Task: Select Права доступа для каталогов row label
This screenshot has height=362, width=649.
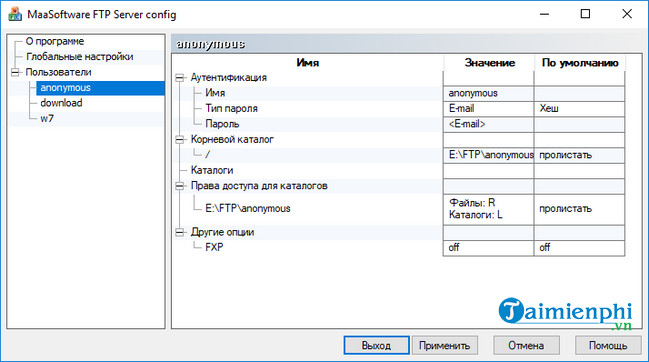Action: pos(259,186)
